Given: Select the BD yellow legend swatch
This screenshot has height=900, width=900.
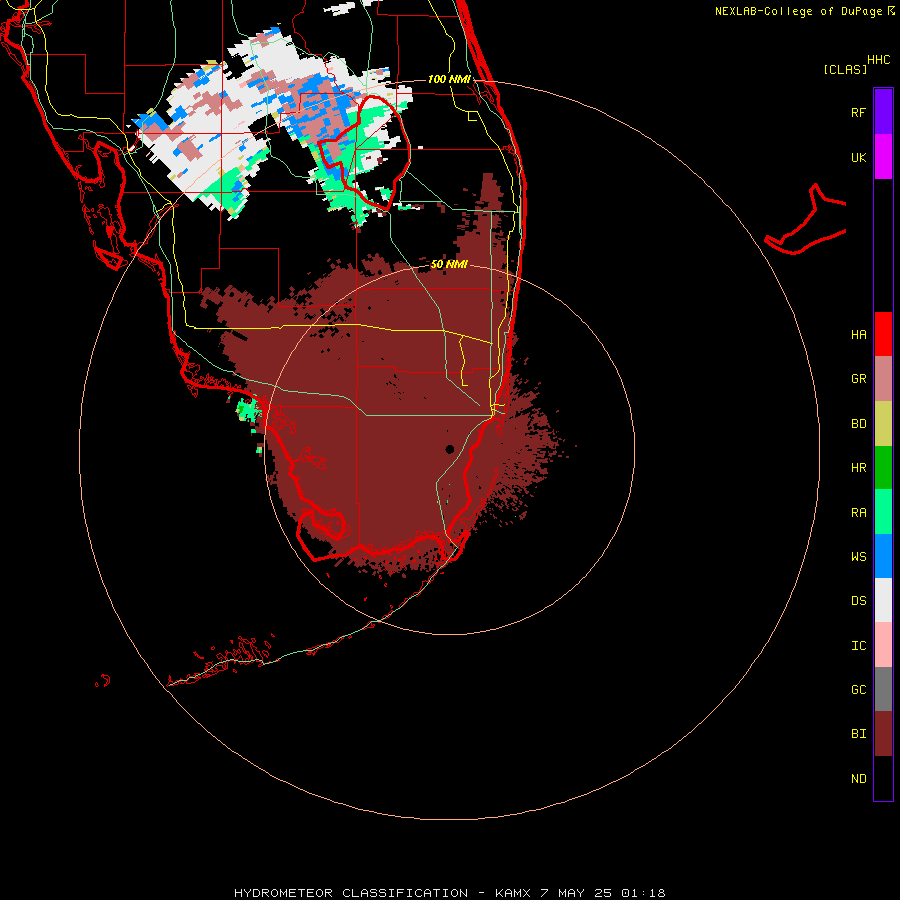Looking at the screenshot, I should tap(883, 424).
